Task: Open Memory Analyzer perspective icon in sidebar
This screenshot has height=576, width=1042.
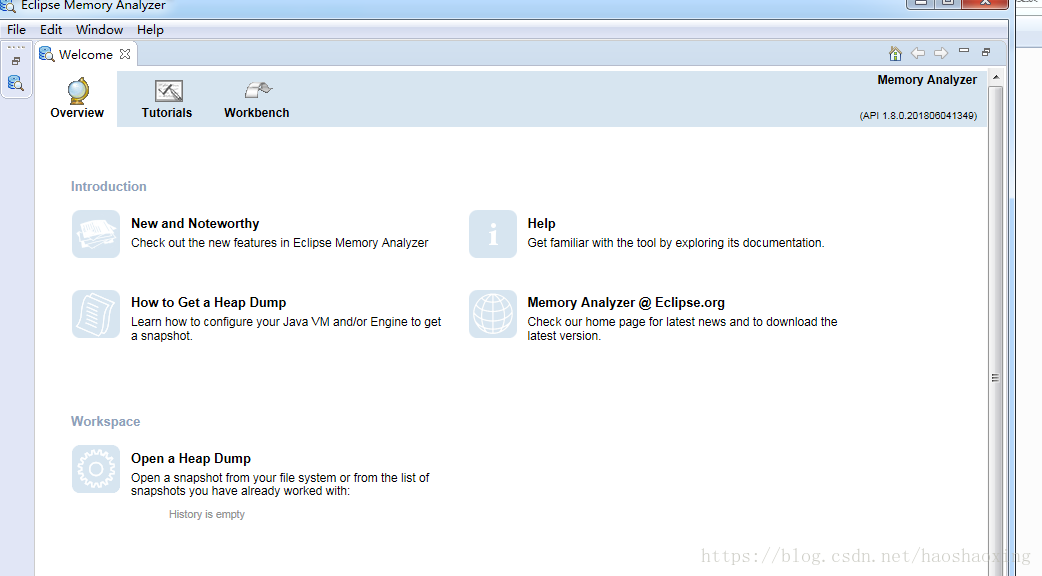Action: coord(16,83)
